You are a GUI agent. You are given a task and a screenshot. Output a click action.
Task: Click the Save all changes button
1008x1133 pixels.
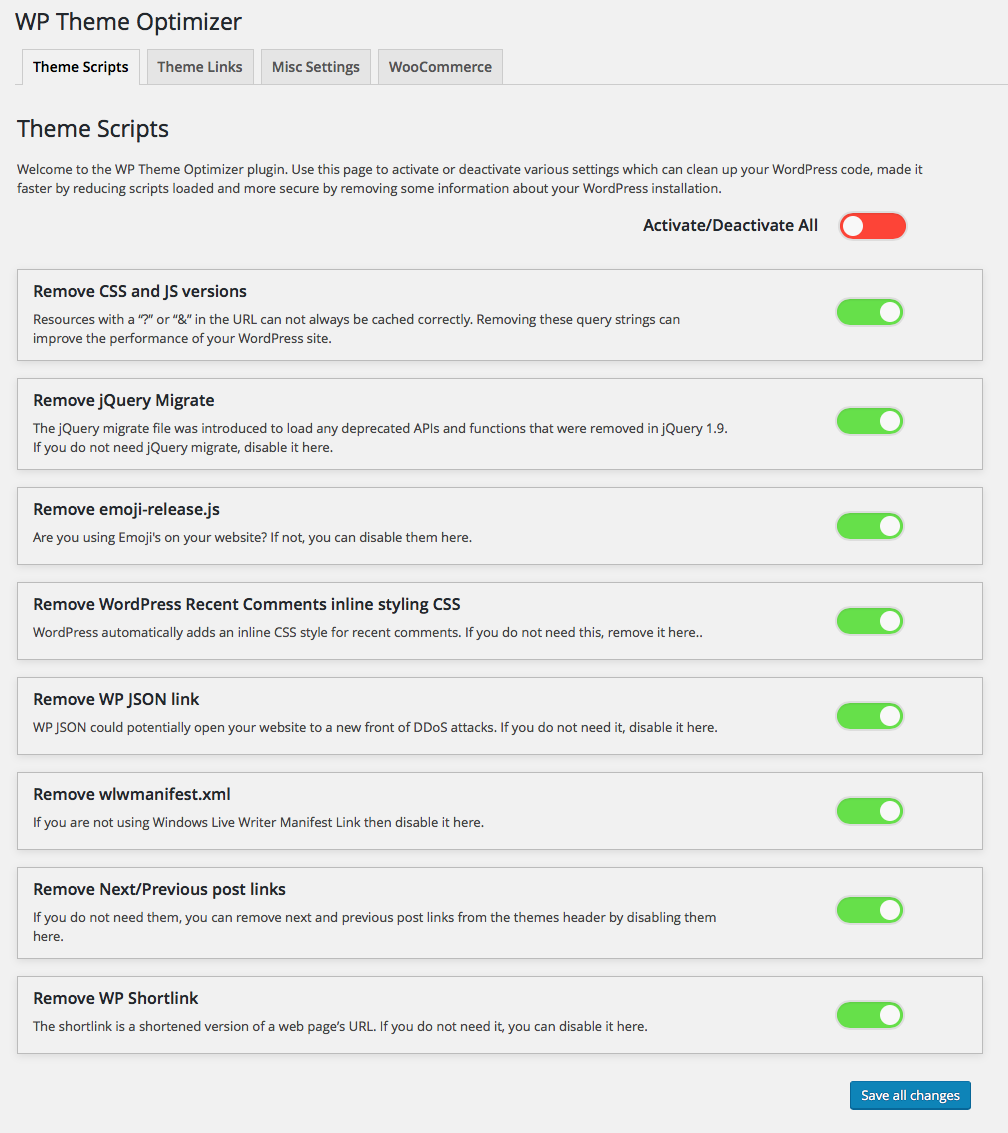[x=910, y=1095]
